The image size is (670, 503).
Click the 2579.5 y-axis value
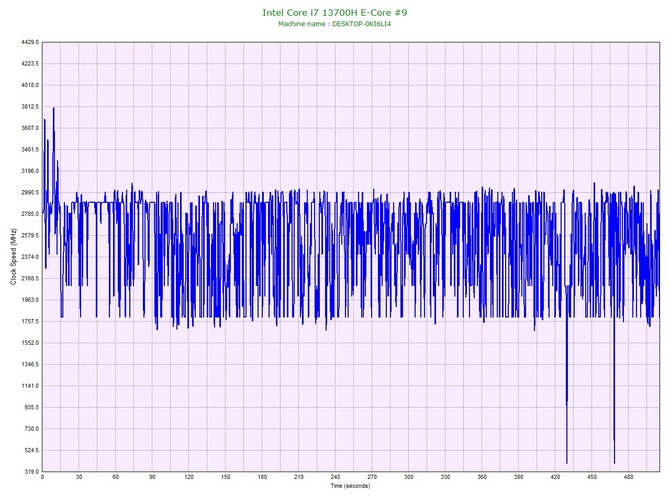[29, 235]
